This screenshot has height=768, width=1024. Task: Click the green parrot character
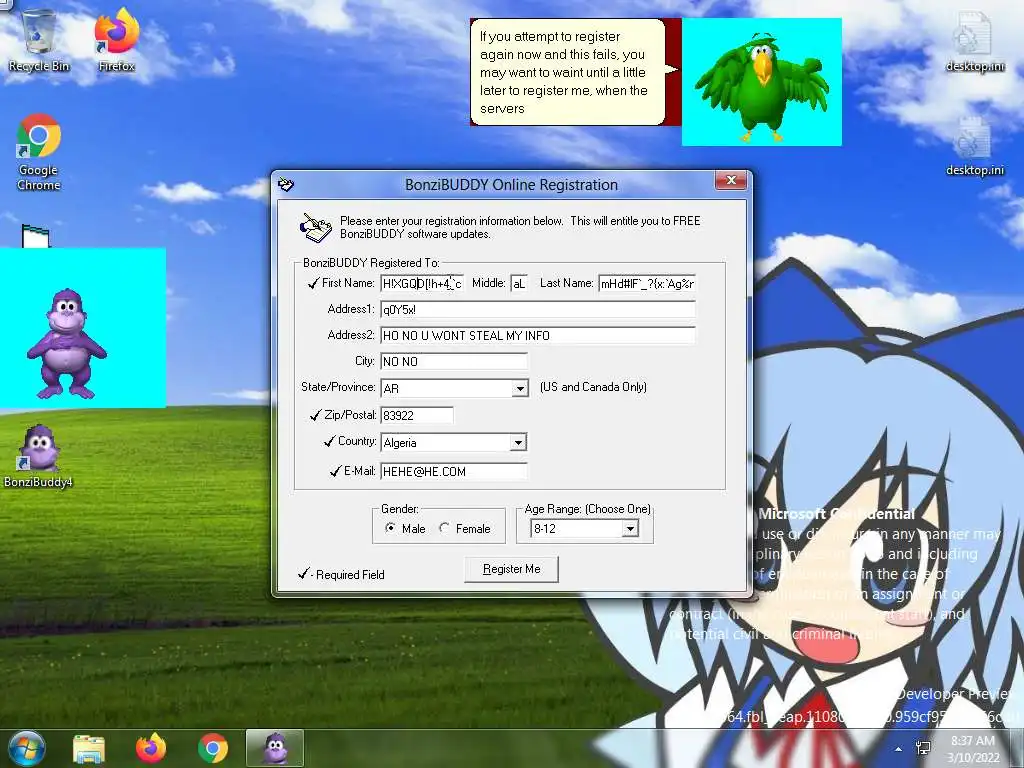point(761,86)
